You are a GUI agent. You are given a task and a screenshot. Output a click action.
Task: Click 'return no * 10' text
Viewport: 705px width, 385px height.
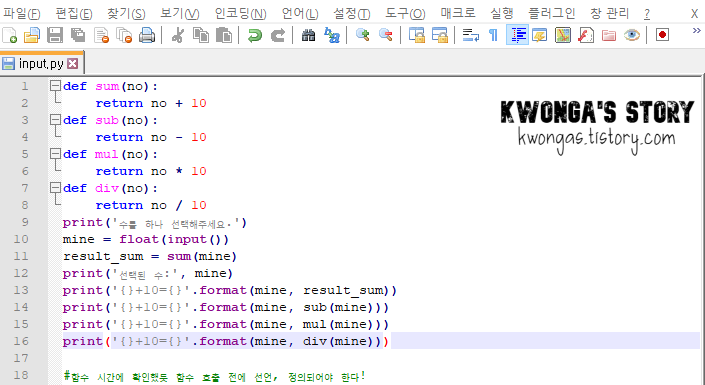click(151, 171)
